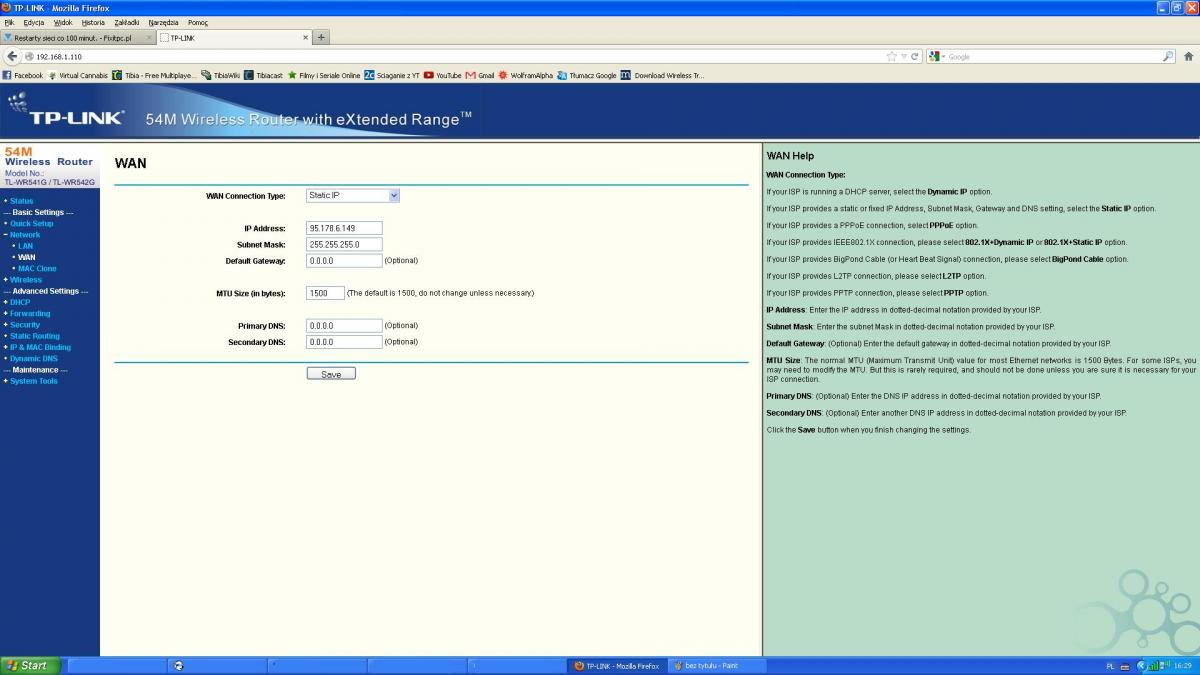Open YouTube bookmark
The width and height of the screenshot is (1200, 675).
443,75
